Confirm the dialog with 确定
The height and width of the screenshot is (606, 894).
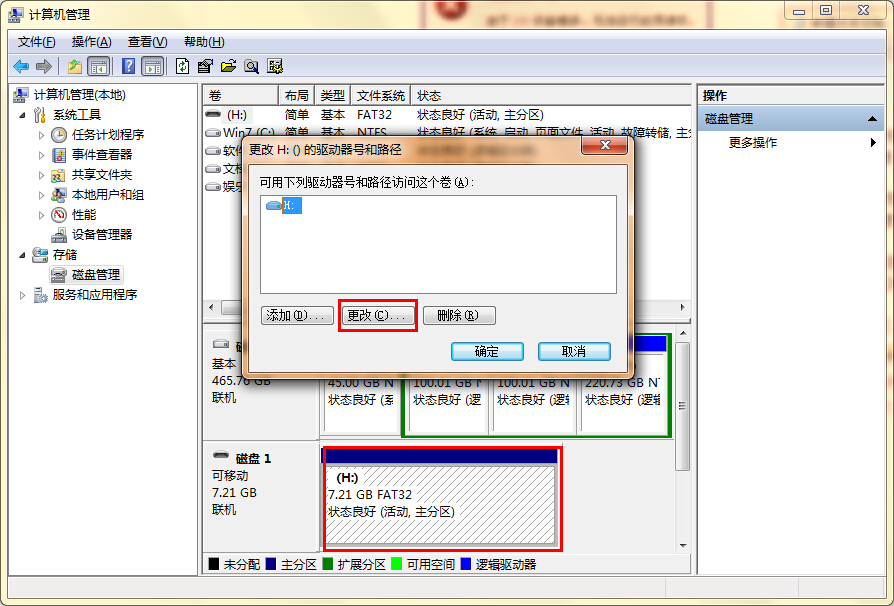click(x=487, y=351)
